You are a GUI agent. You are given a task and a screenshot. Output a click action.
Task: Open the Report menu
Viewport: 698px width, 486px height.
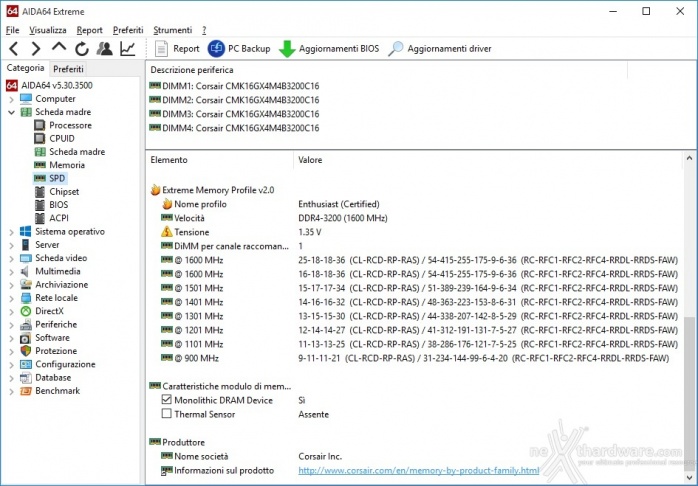(x=89, y=30)
